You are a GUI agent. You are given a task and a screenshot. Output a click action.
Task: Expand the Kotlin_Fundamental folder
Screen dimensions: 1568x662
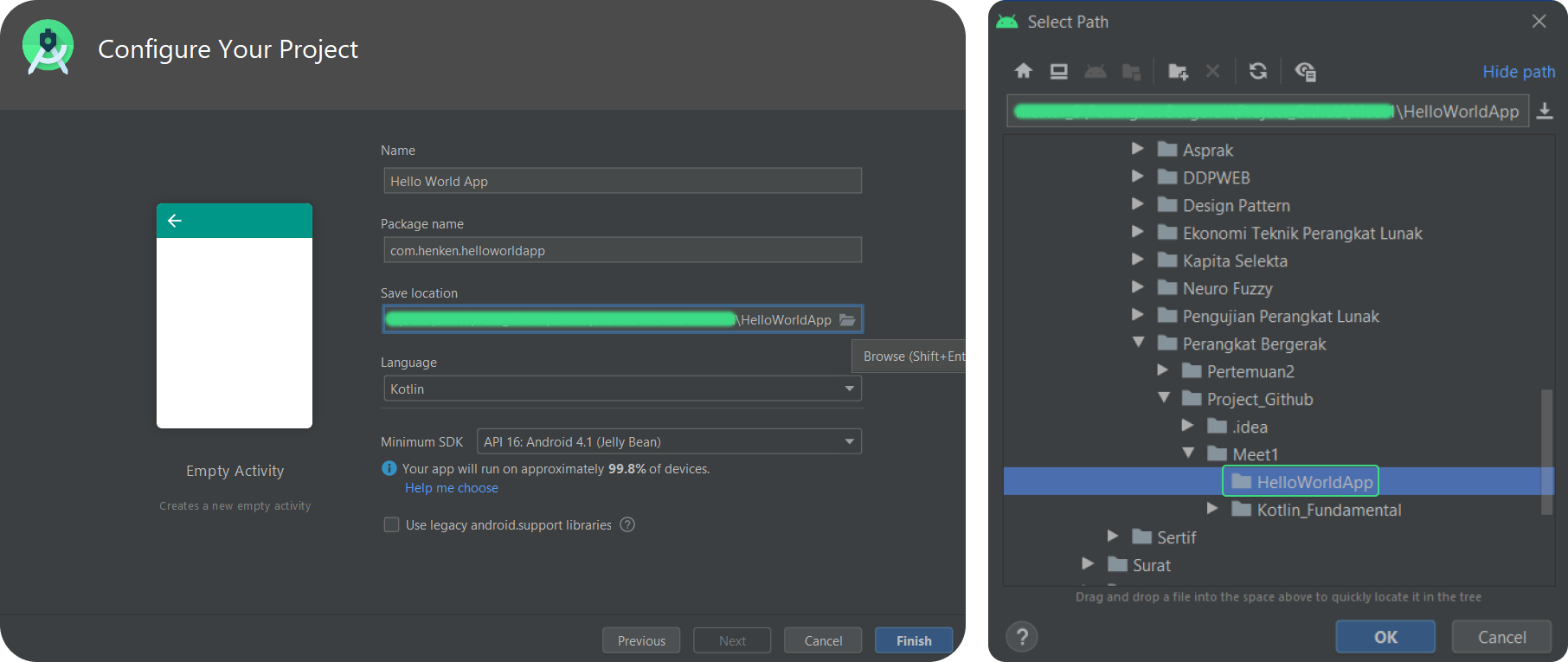(1212, 509)
